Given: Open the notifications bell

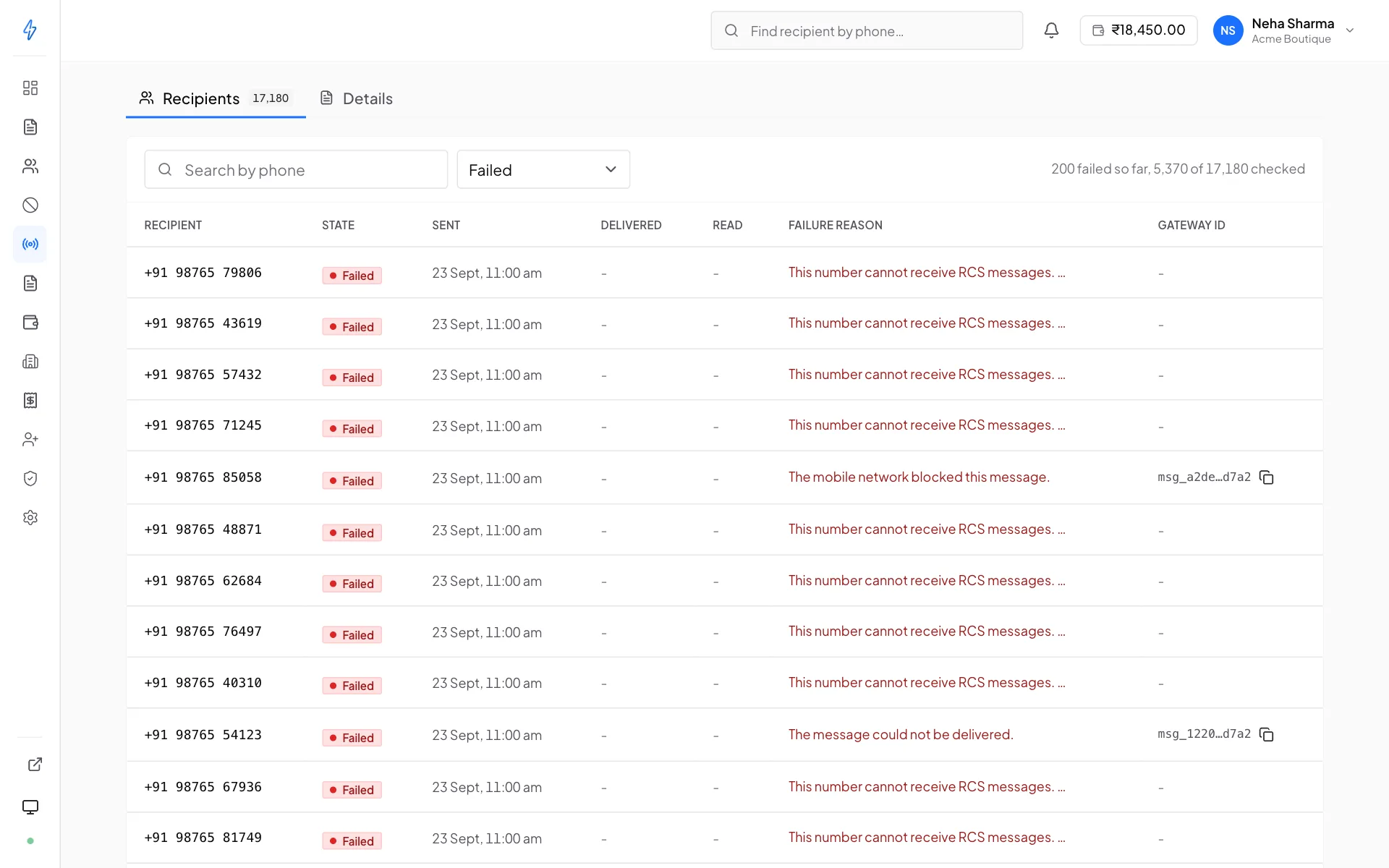Looking at the screenshot, I should (1051, 30).
